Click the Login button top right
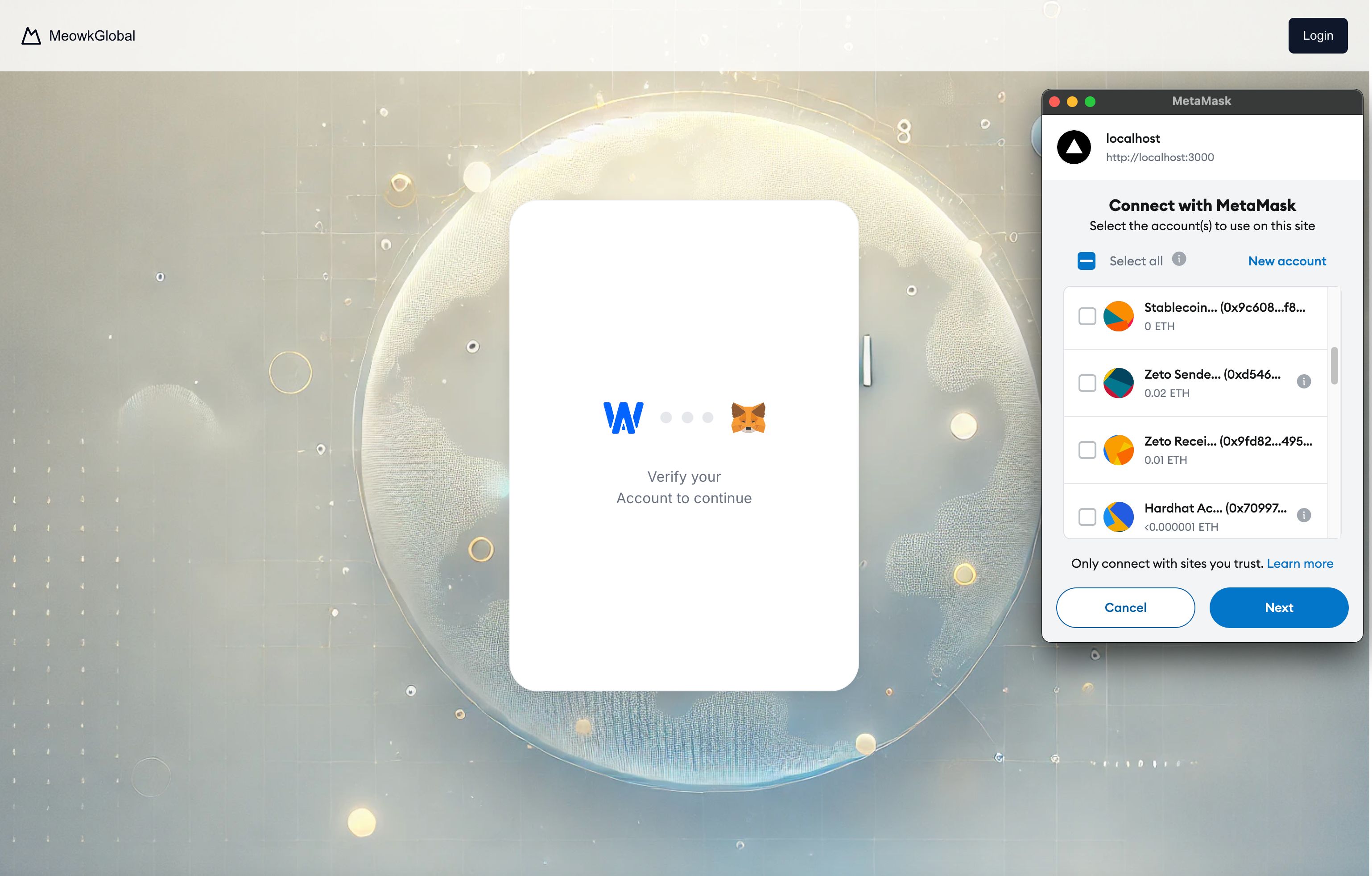The image size is (1372, 876). coord(1318,35)
